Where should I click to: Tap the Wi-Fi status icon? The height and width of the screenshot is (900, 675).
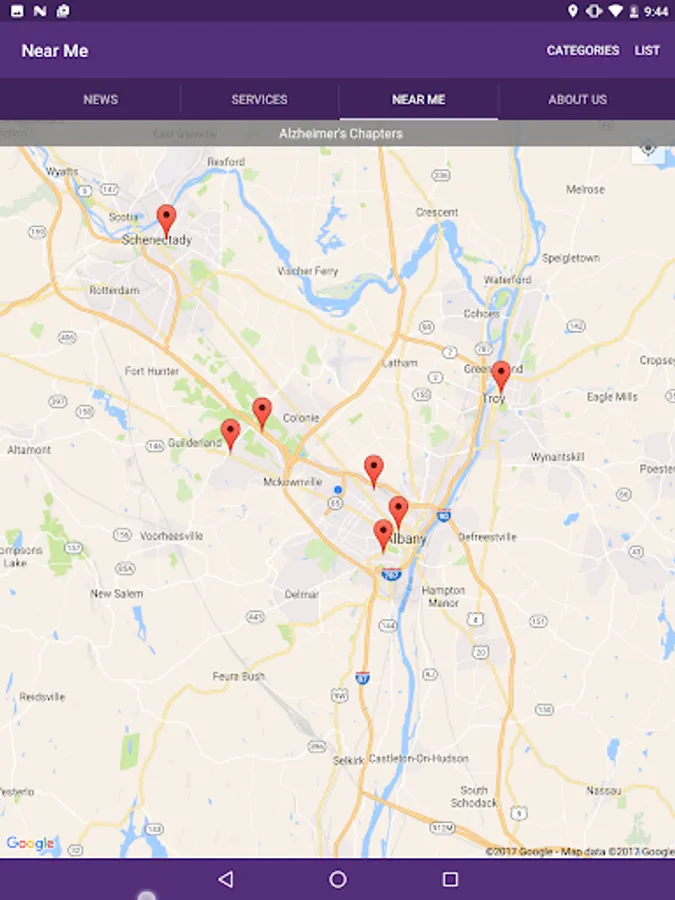pos(615,11)
